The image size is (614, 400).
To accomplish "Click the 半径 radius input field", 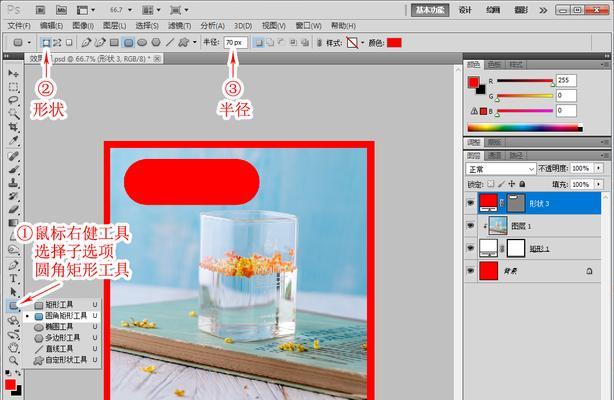I will (x=235, y=42).
